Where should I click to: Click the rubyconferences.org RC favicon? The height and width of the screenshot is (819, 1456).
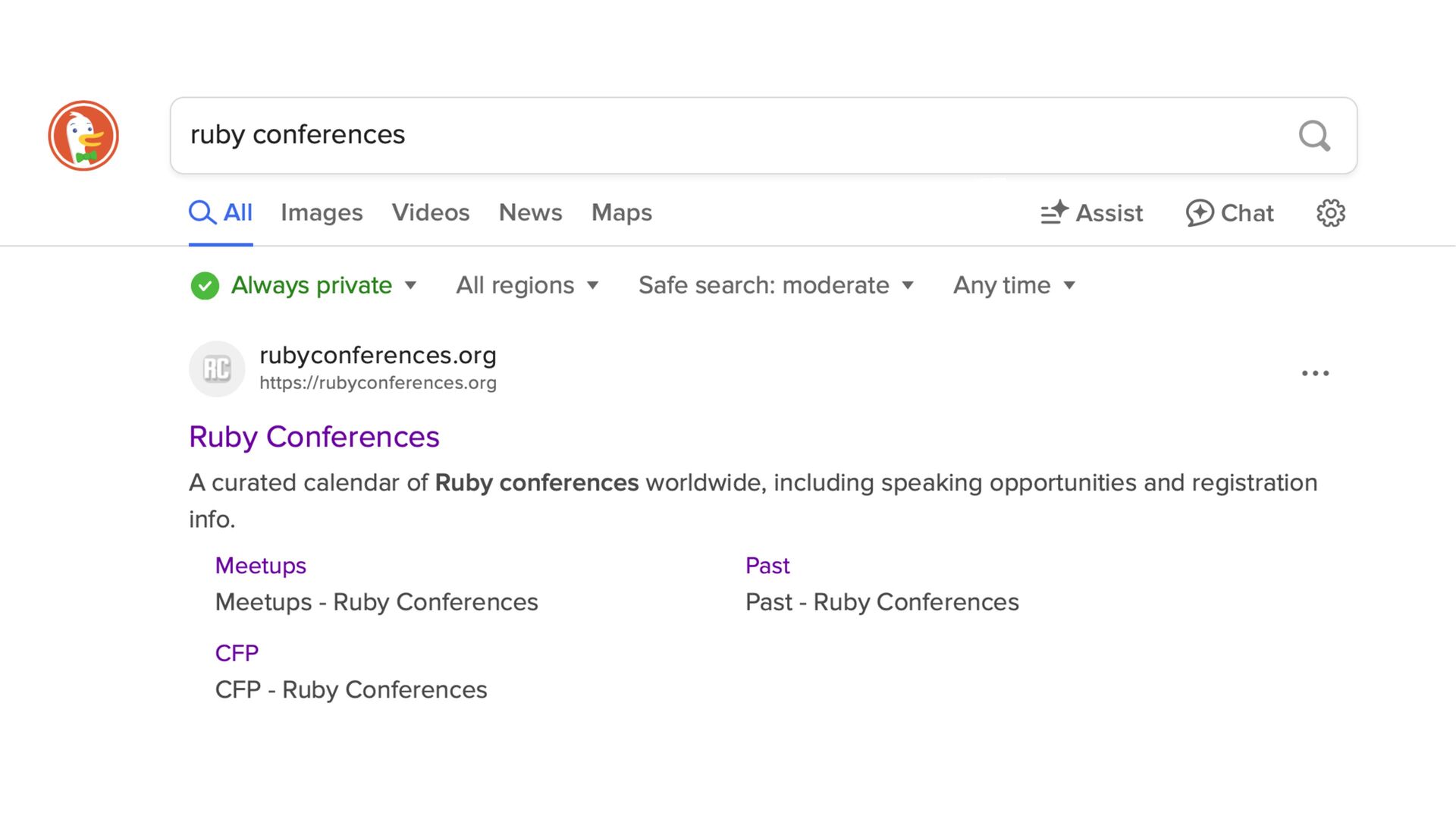(217, 369)
